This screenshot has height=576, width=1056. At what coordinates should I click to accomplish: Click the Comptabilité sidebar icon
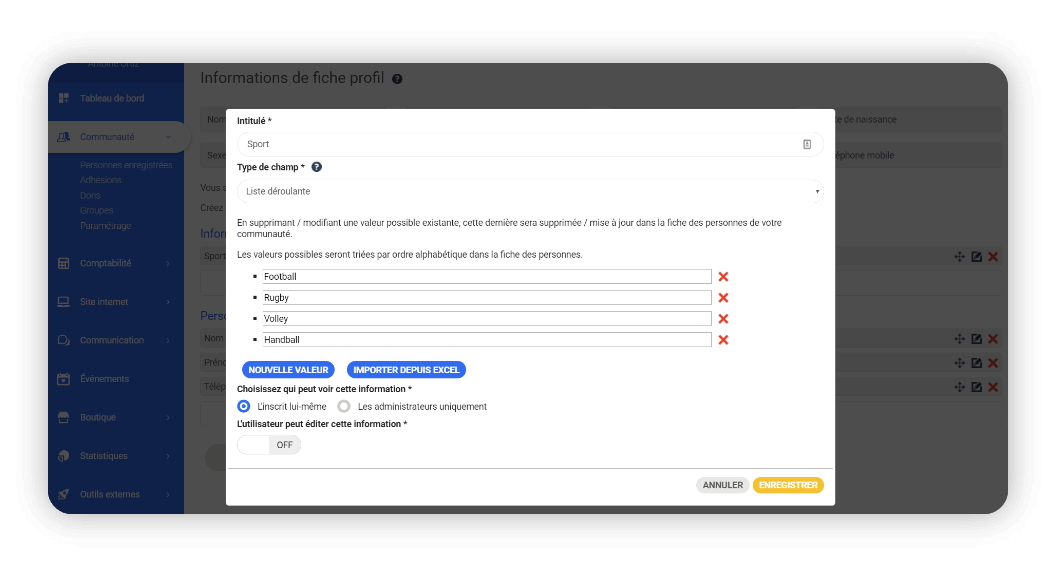(x=64, y=263)
